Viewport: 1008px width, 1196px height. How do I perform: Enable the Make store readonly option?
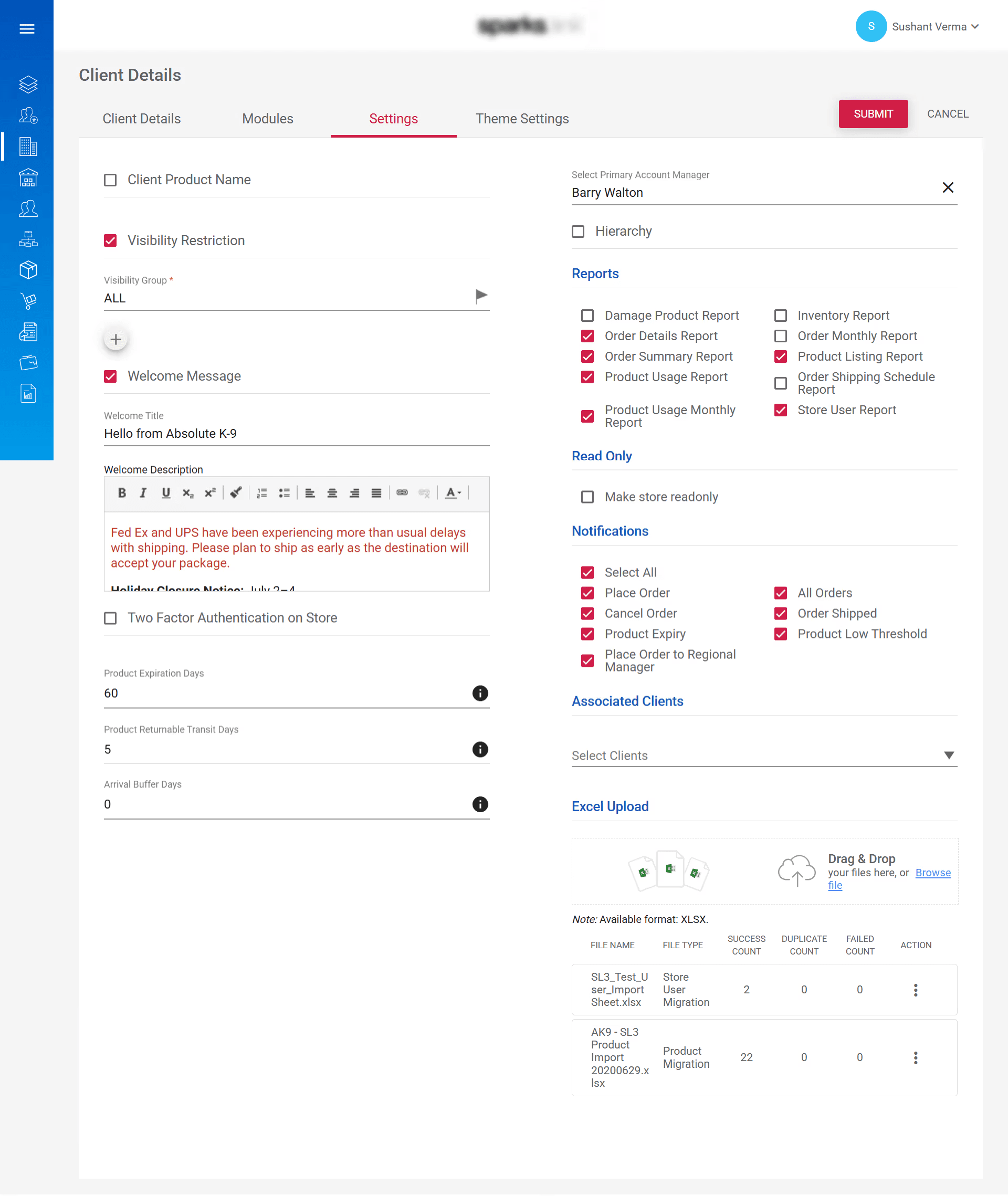pos(587,497)
